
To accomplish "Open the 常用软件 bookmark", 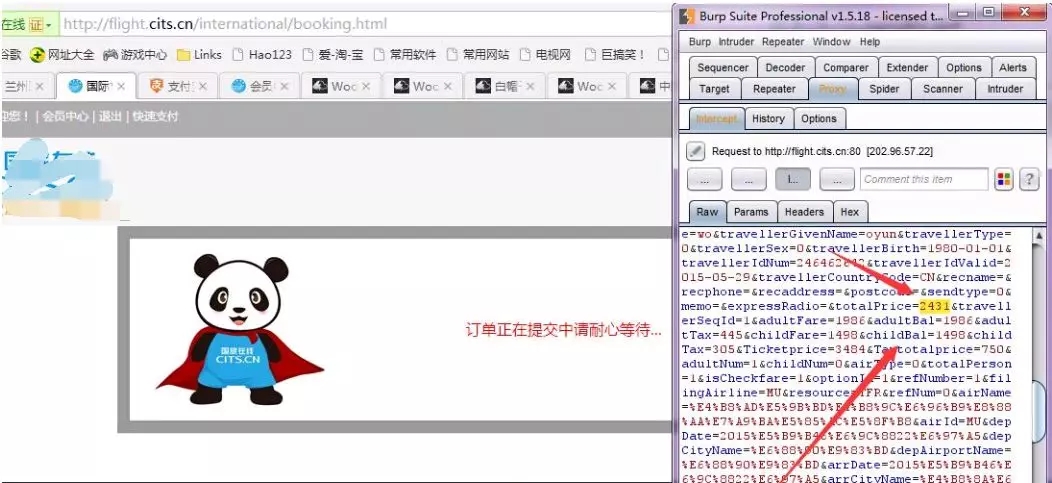I will [405, 54].
